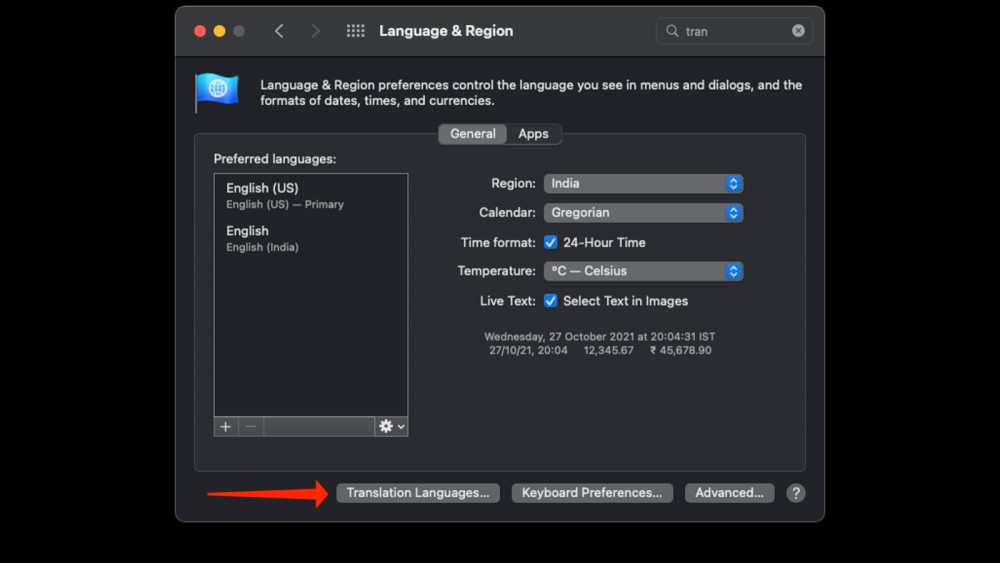1000x563 pixels.
Task: Open the gear actions menu
Action: click(391, 427)
